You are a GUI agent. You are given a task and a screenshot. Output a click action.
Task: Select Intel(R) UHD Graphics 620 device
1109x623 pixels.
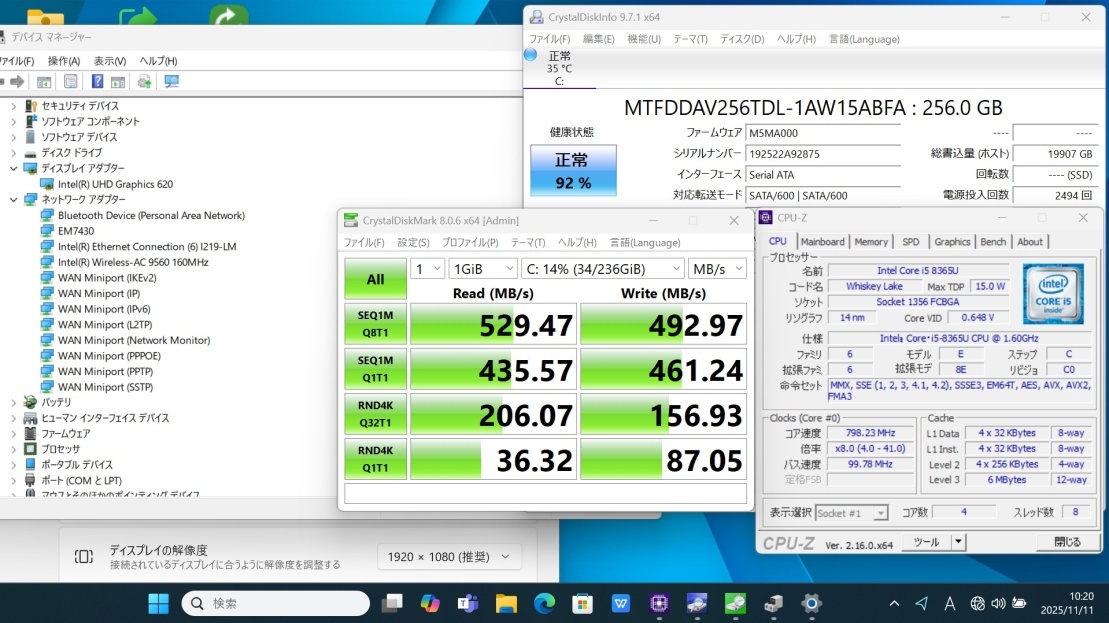coord(115,184)
